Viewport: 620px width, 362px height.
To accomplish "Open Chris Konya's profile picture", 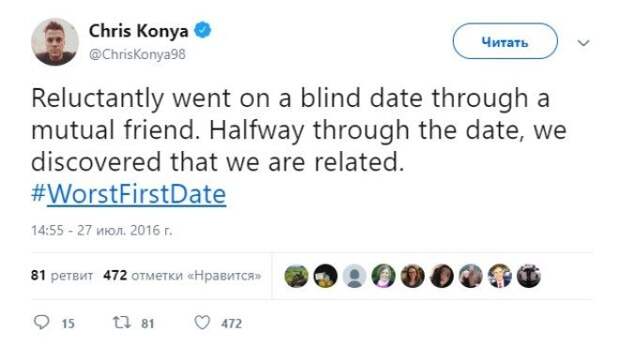I will click(x=55, y=42).
